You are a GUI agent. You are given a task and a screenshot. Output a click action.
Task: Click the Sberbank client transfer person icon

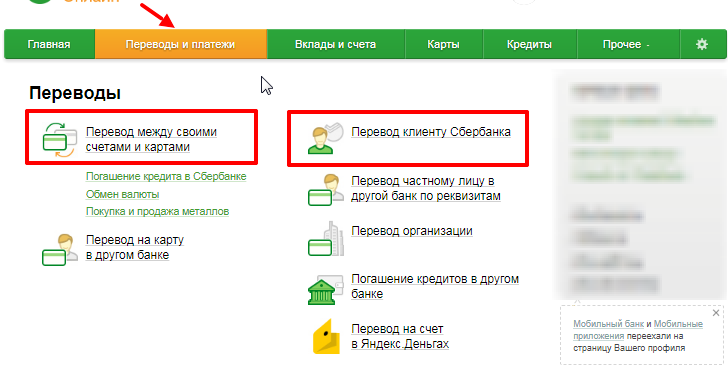[325, 138]
